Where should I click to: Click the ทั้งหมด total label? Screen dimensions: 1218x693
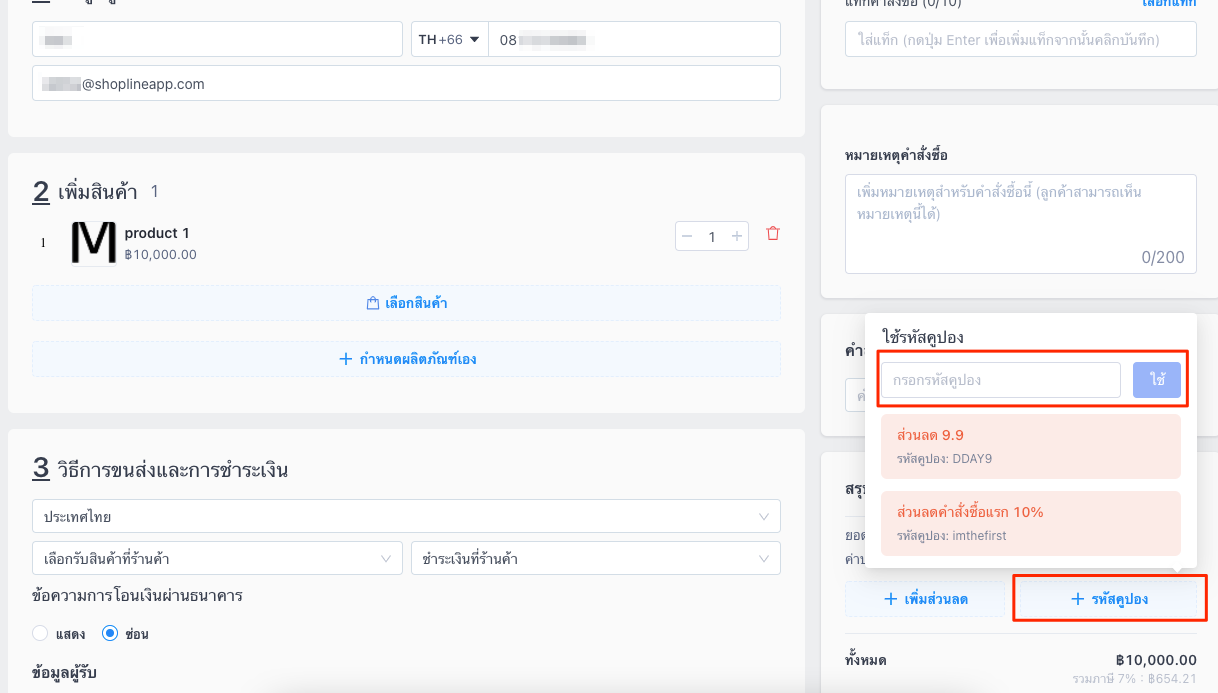(x=866, y=660)
